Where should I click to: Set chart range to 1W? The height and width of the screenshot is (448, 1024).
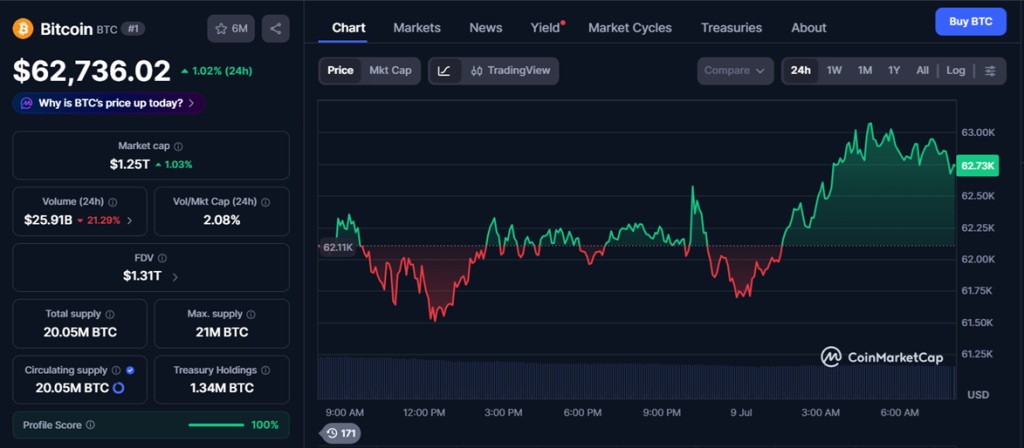click(834, 71)
